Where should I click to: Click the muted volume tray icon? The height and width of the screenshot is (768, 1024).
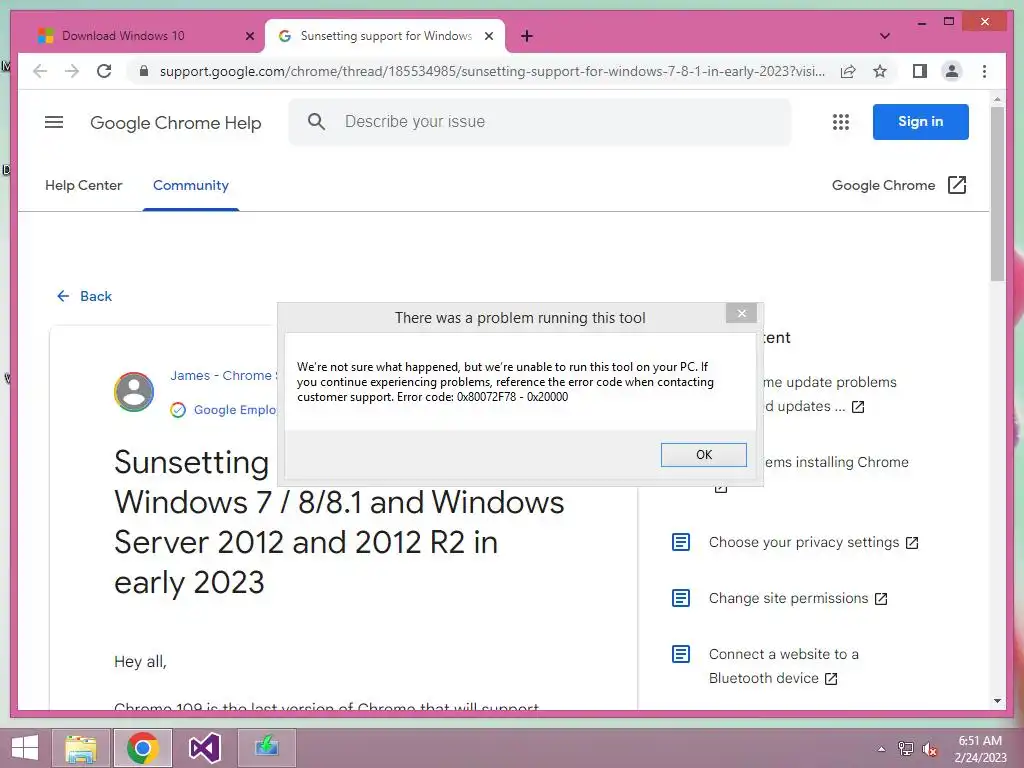(x=929, y=749)
